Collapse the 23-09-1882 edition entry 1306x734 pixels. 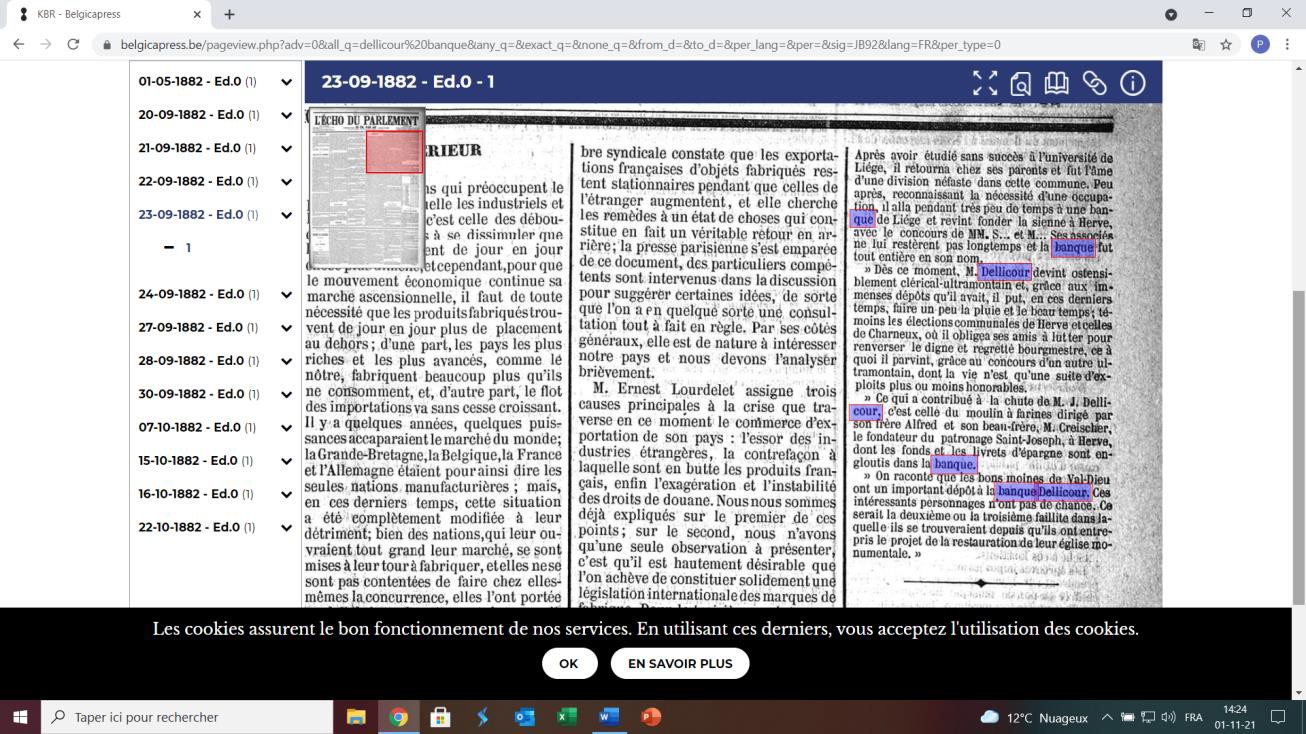pyautogui.click(x=286, y=215)
